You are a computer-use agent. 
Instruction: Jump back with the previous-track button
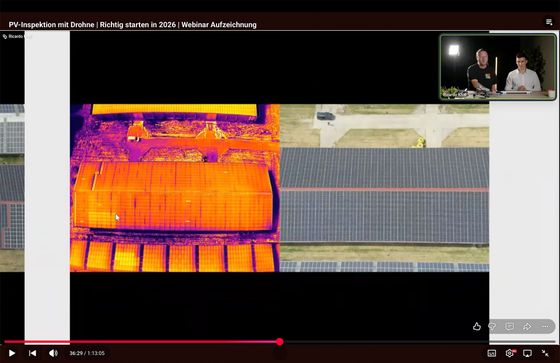coord(32,353)
